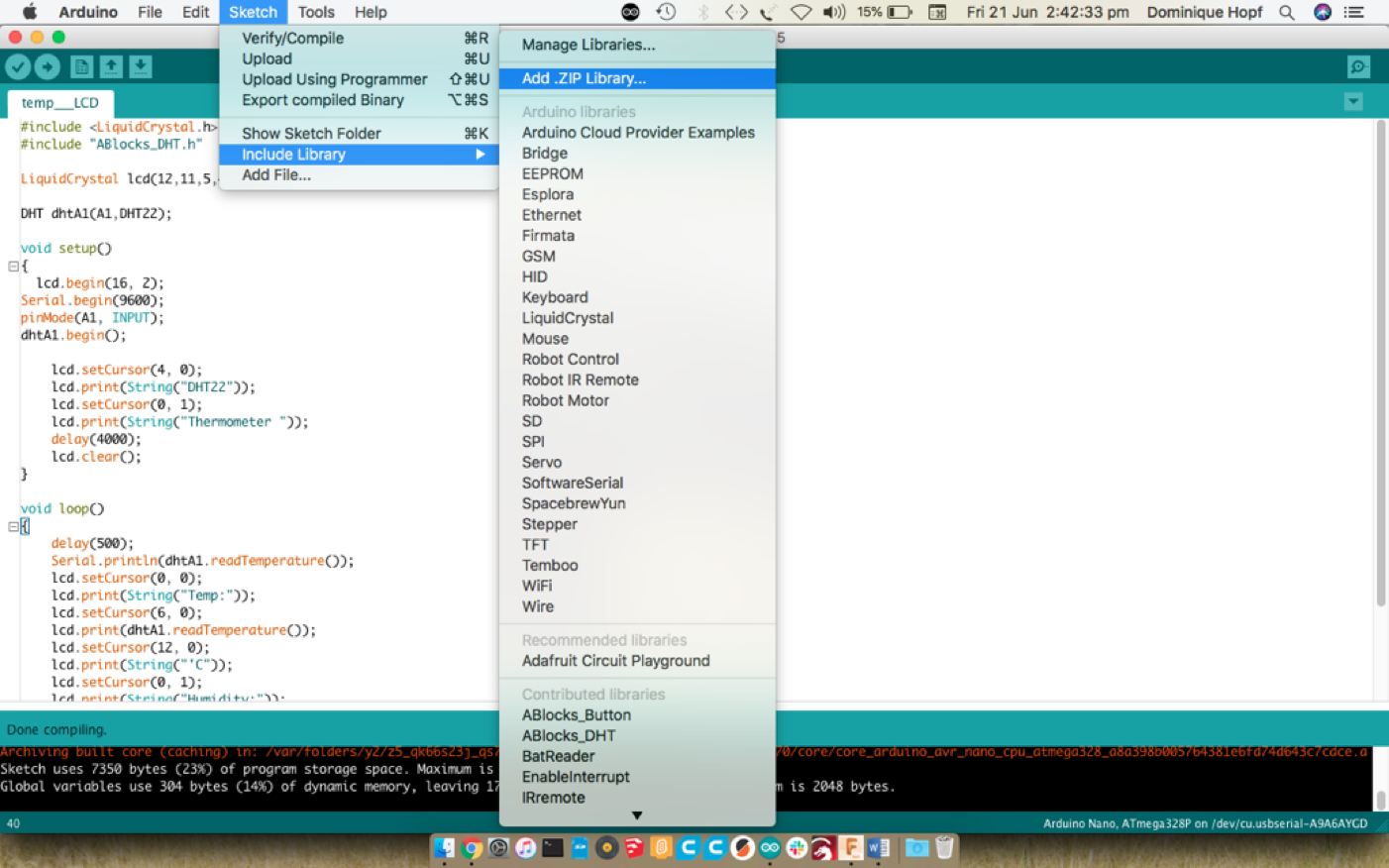
Task: Open the File menu
Action: (x=150, y=12)
